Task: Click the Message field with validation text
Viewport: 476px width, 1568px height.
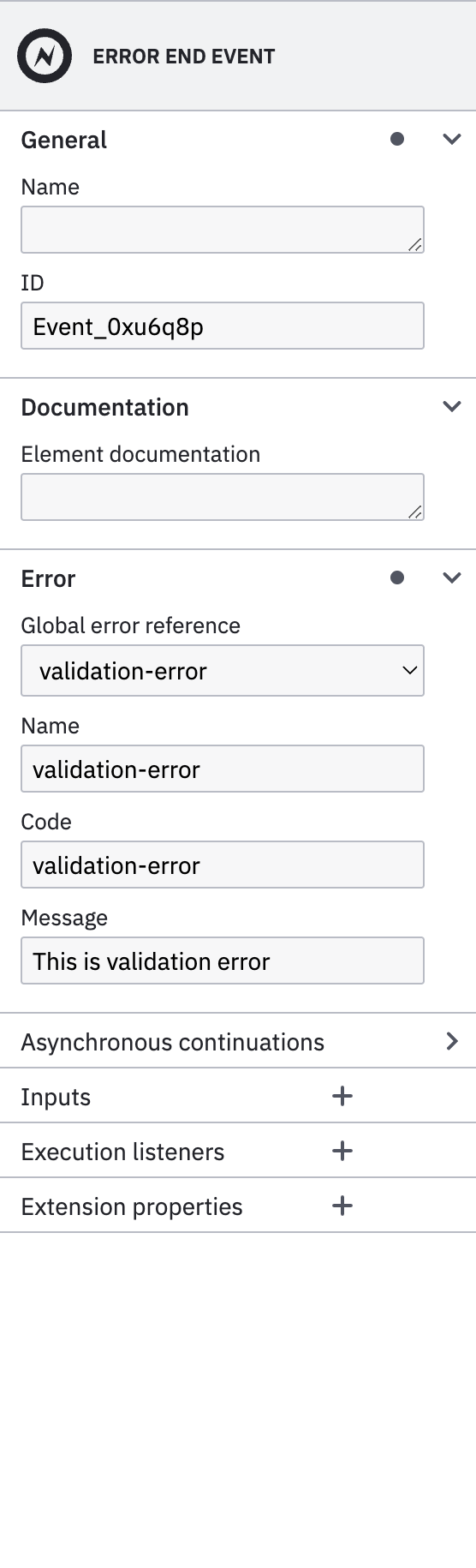Action: point(223,961)
